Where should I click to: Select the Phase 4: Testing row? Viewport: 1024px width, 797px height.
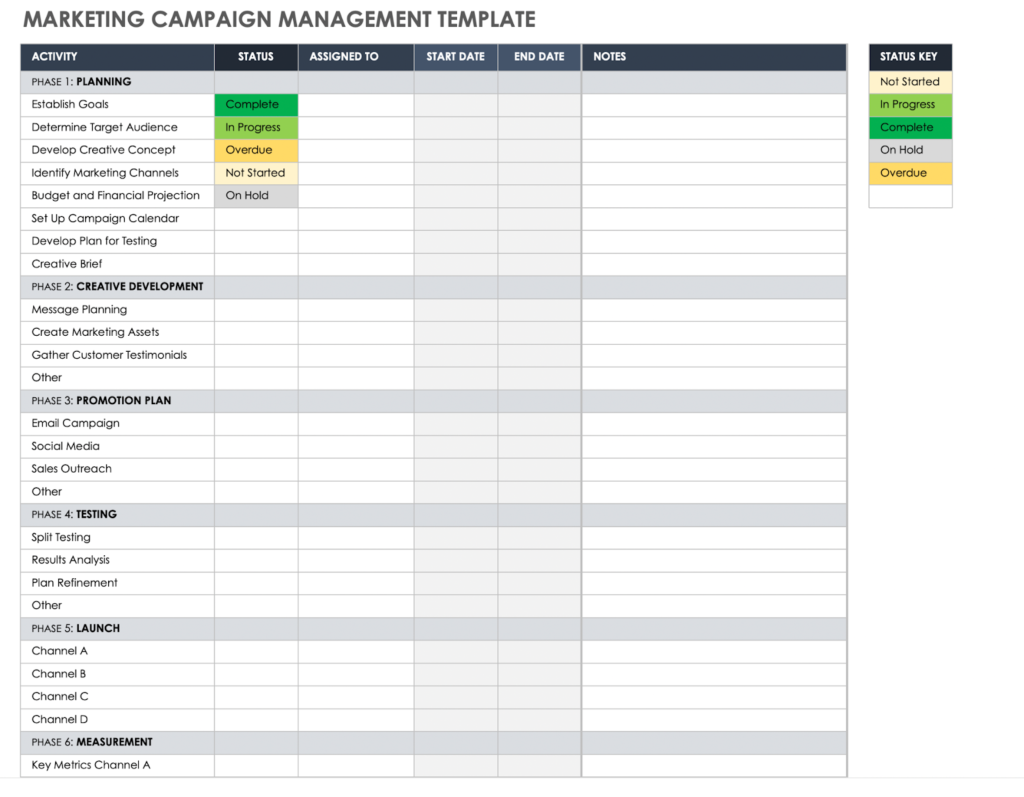coord(434,515)
